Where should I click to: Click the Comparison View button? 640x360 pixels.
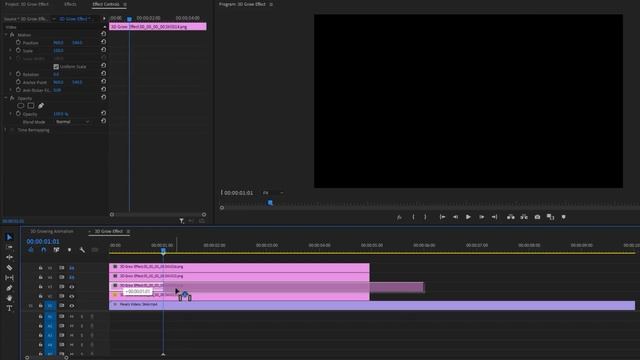pos(551,217)
